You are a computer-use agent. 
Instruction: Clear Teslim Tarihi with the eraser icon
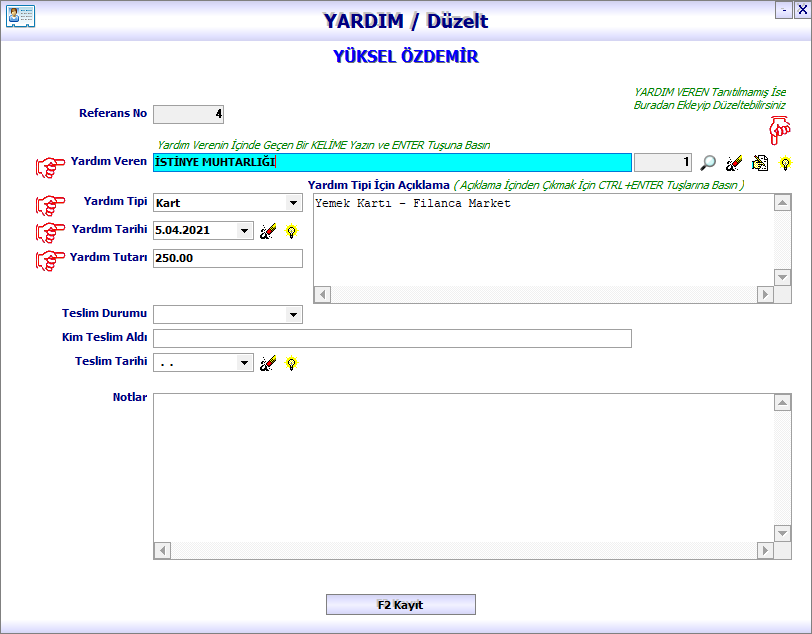coord(267,363)
